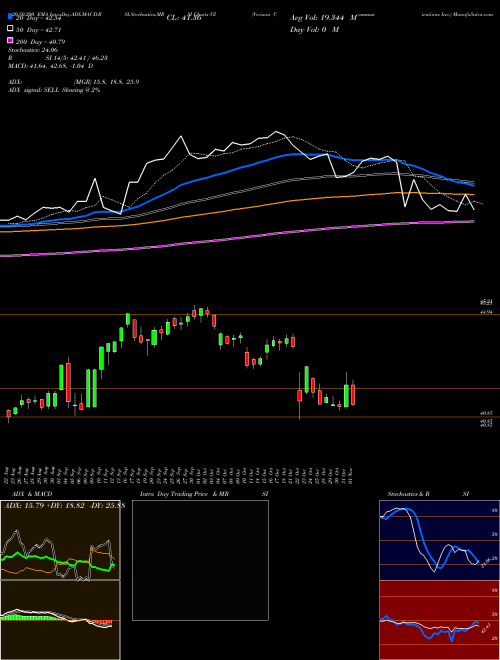Click the 'CL: 41.36' closing price text
The width and height of the screenshot is (500, 660).
(184, 18)
